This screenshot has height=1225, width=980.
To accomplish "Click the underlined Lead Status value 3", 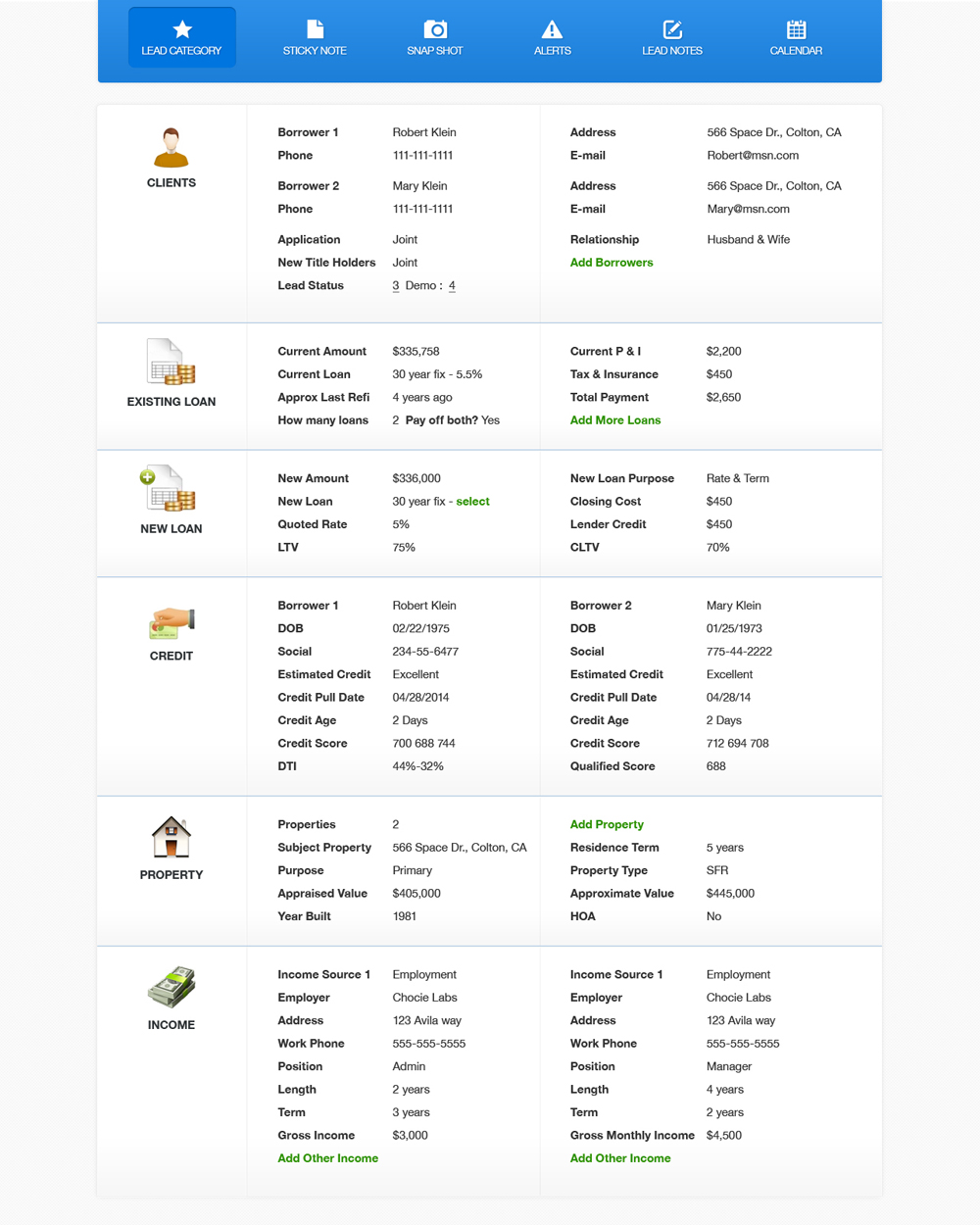I will pos(396,286).
